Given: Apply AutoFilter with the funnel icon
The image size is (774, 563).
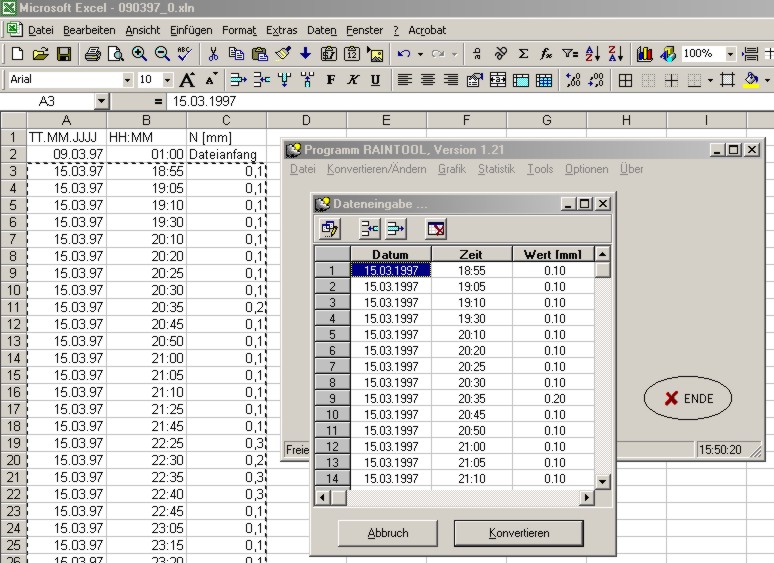Looking at the screenshot, I should point(570,54).
